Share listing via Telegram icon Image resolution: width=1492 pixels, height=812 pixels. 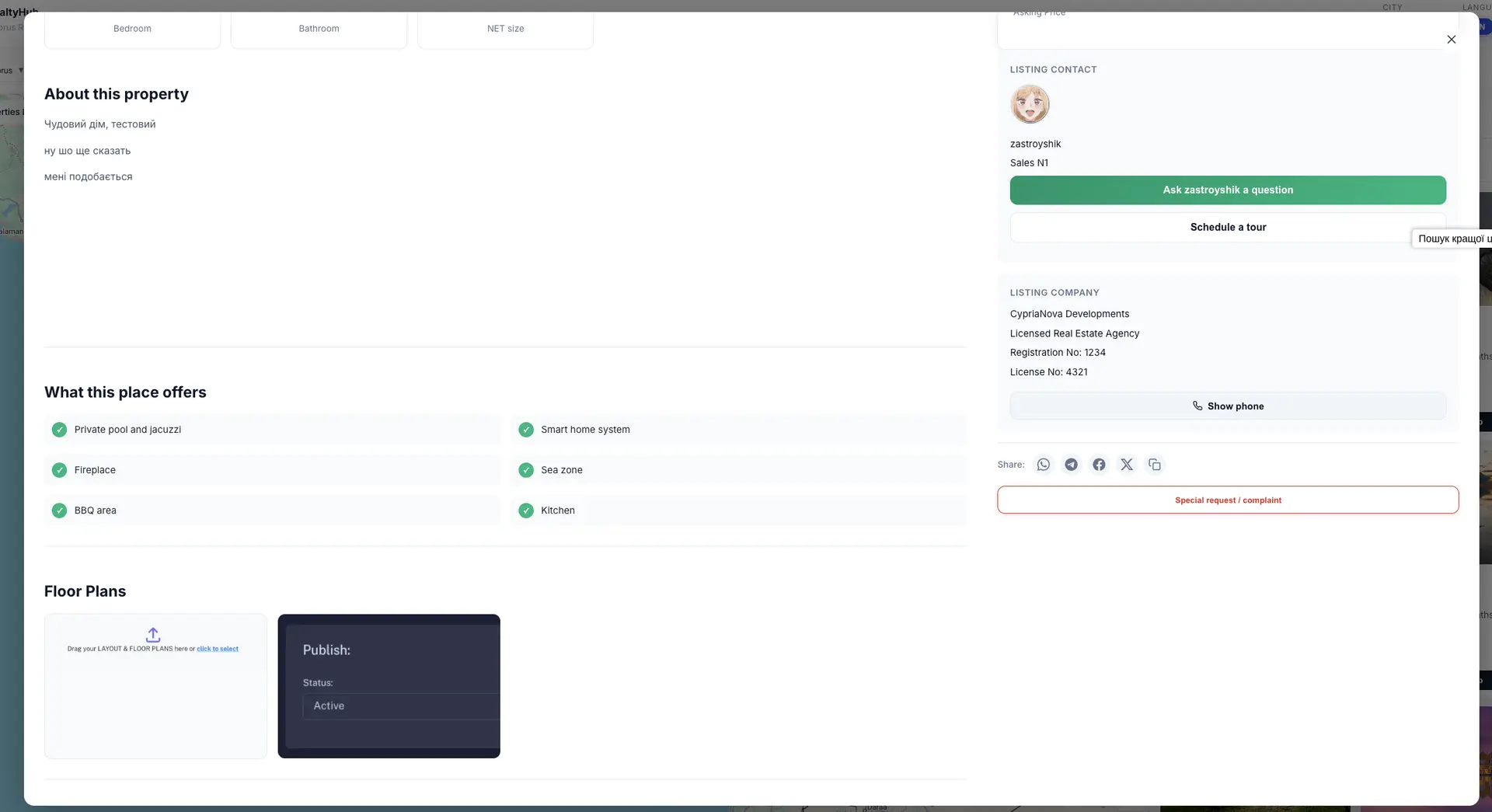pos(1072,465)
